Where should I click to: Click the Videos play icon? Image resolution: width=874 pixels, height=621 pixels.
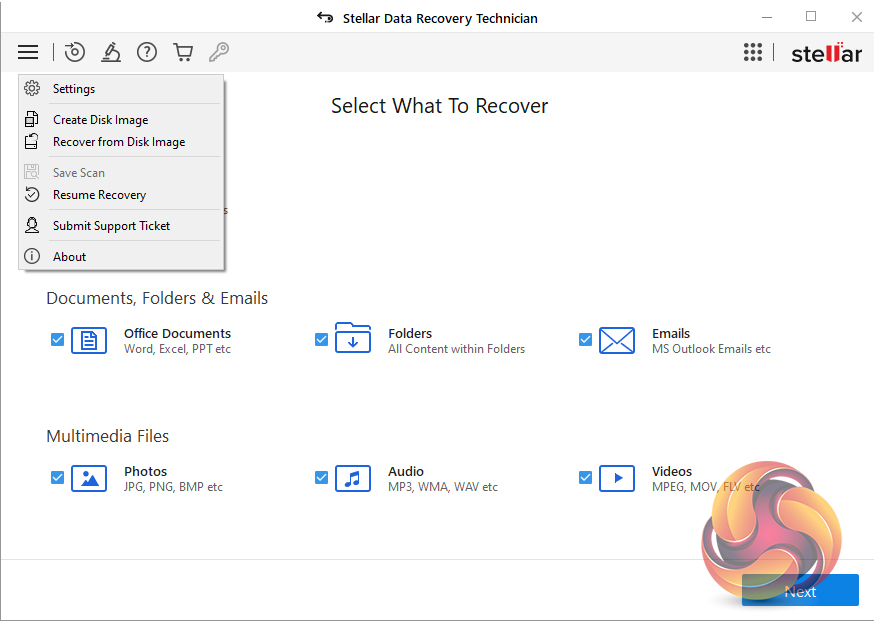coord(617,478)
